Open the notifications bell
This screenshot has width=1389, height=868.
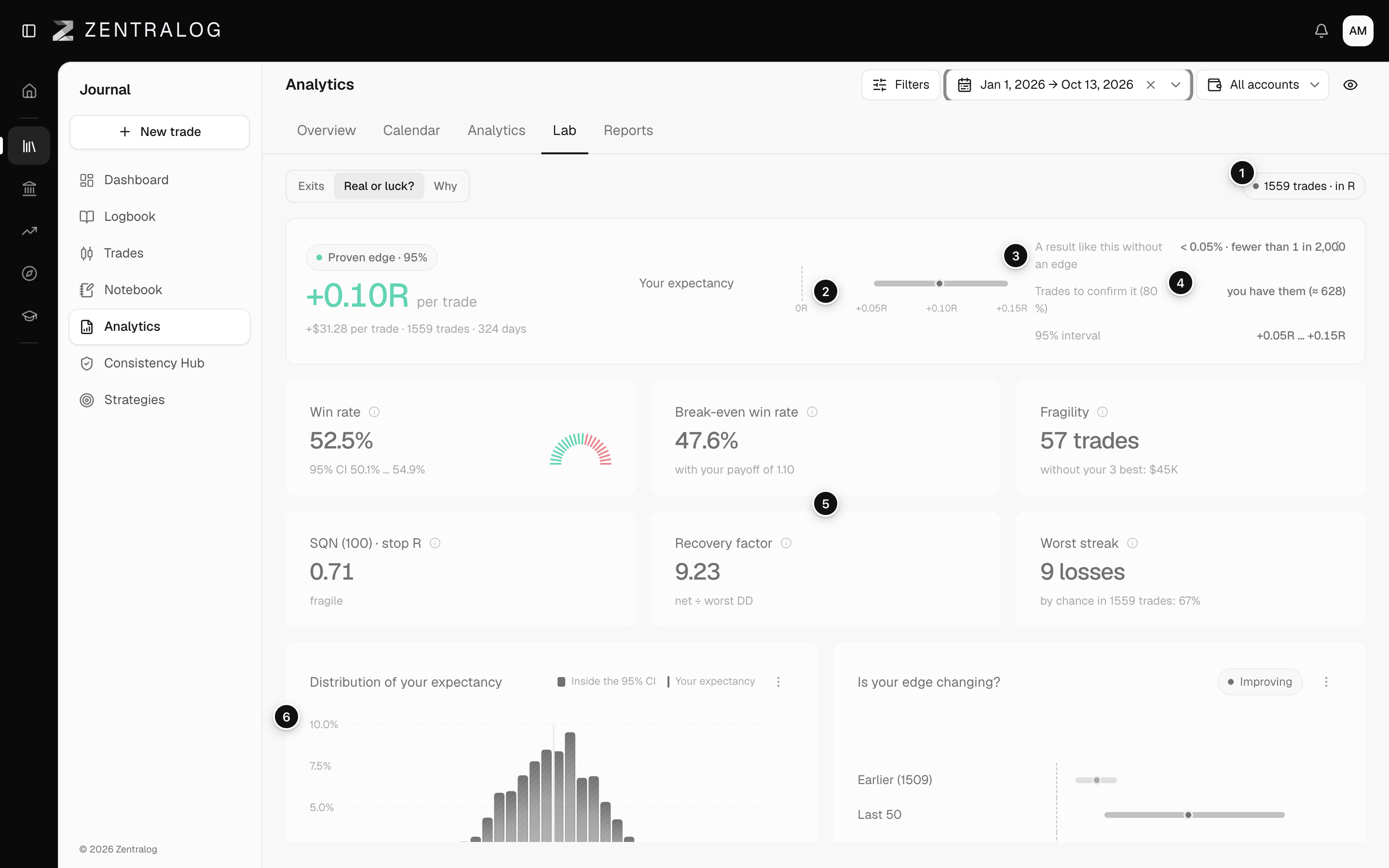[x=1321, y=30]
